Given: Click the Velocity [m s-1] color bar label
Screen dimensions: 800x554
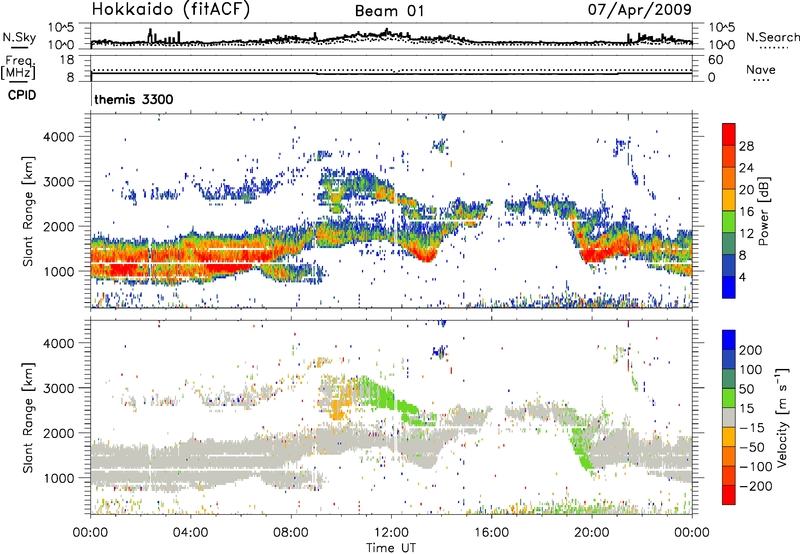Looking at the screenshot, I should click(783, 417).
